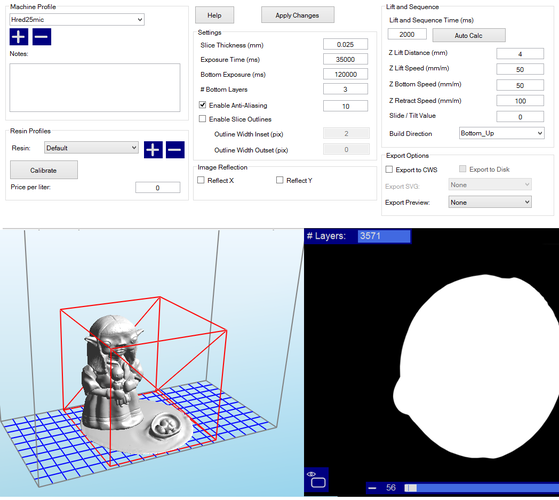Enable Export to CWS checkbox
This screenshot has height=500, width=559.
tap(389, 169)
